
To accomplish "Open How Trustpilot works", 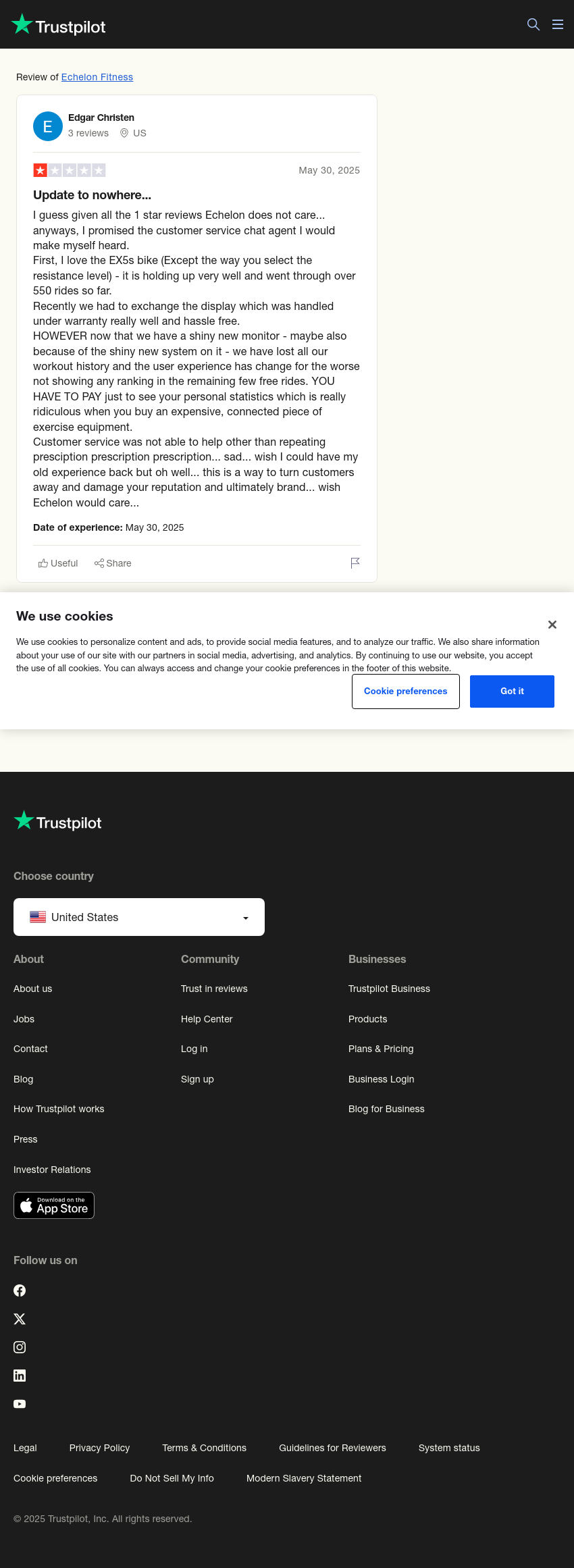I will [59, 1109].
